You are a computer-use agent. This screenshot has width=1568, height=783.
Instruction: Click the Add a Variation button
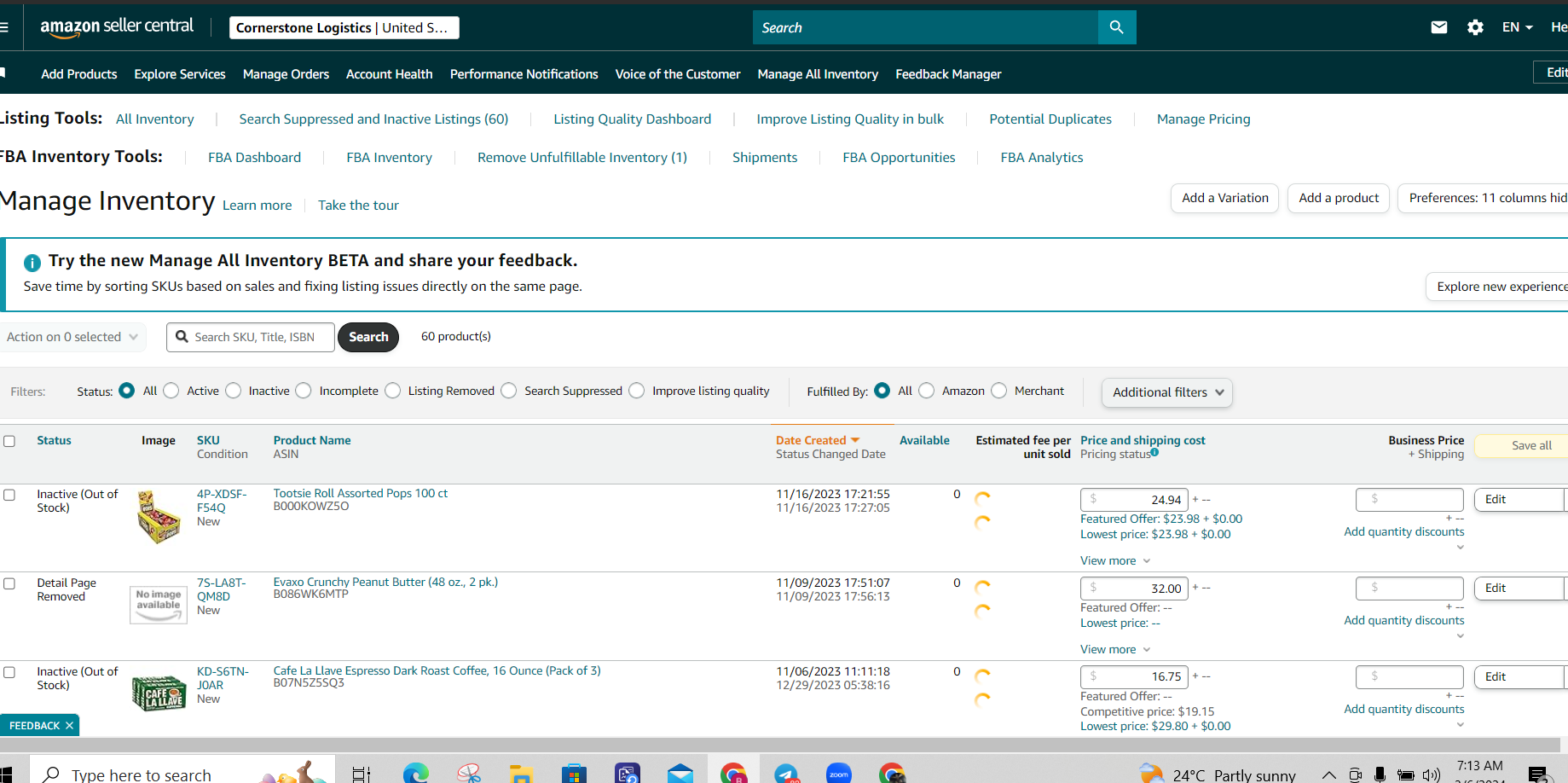[1225, 198]
